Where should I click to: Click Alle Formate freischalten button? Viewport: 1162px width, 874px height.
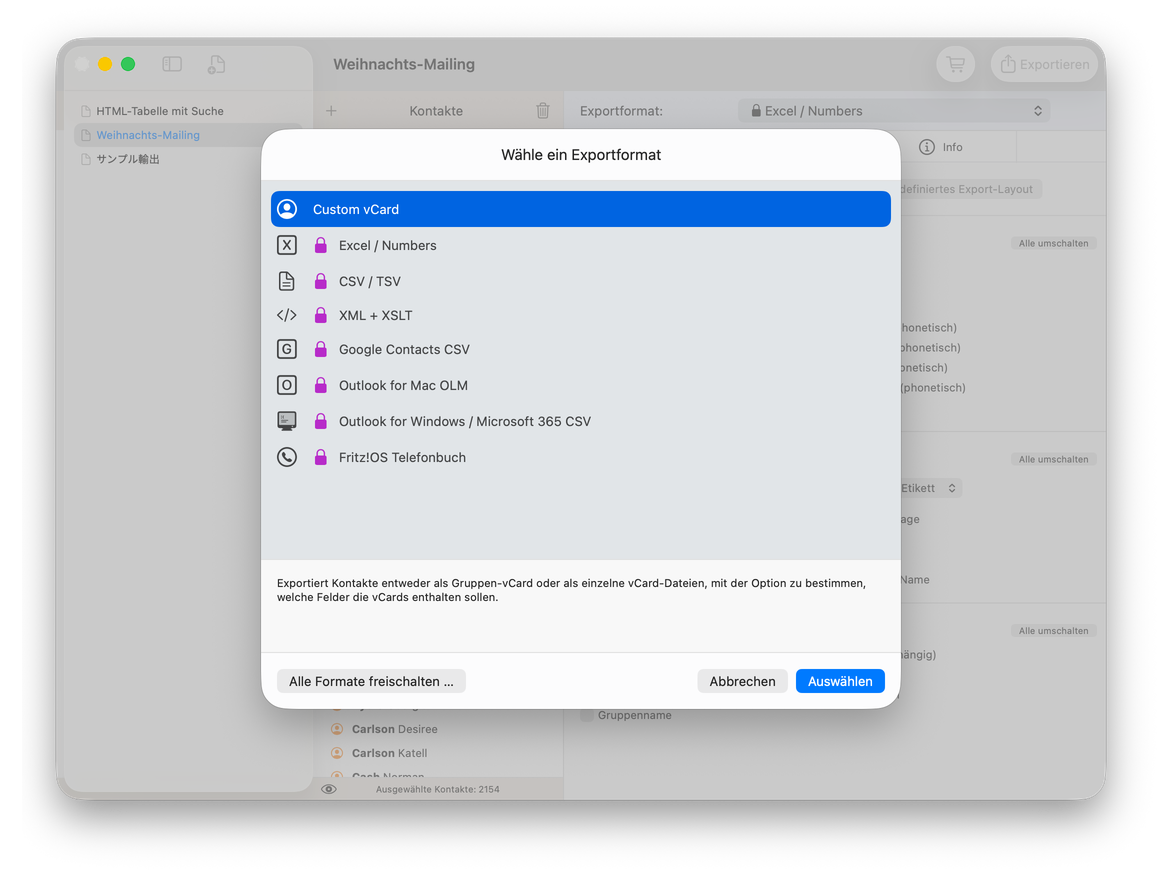click(x=371, y=681)
